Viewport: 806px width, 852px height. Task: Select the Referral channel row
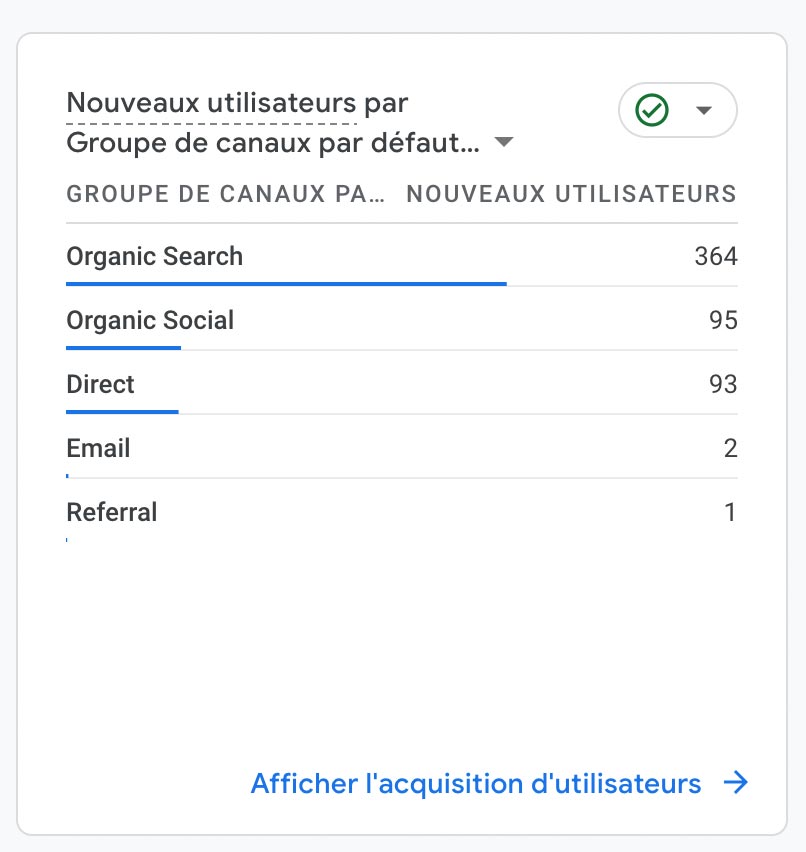(x=402, y=512)
